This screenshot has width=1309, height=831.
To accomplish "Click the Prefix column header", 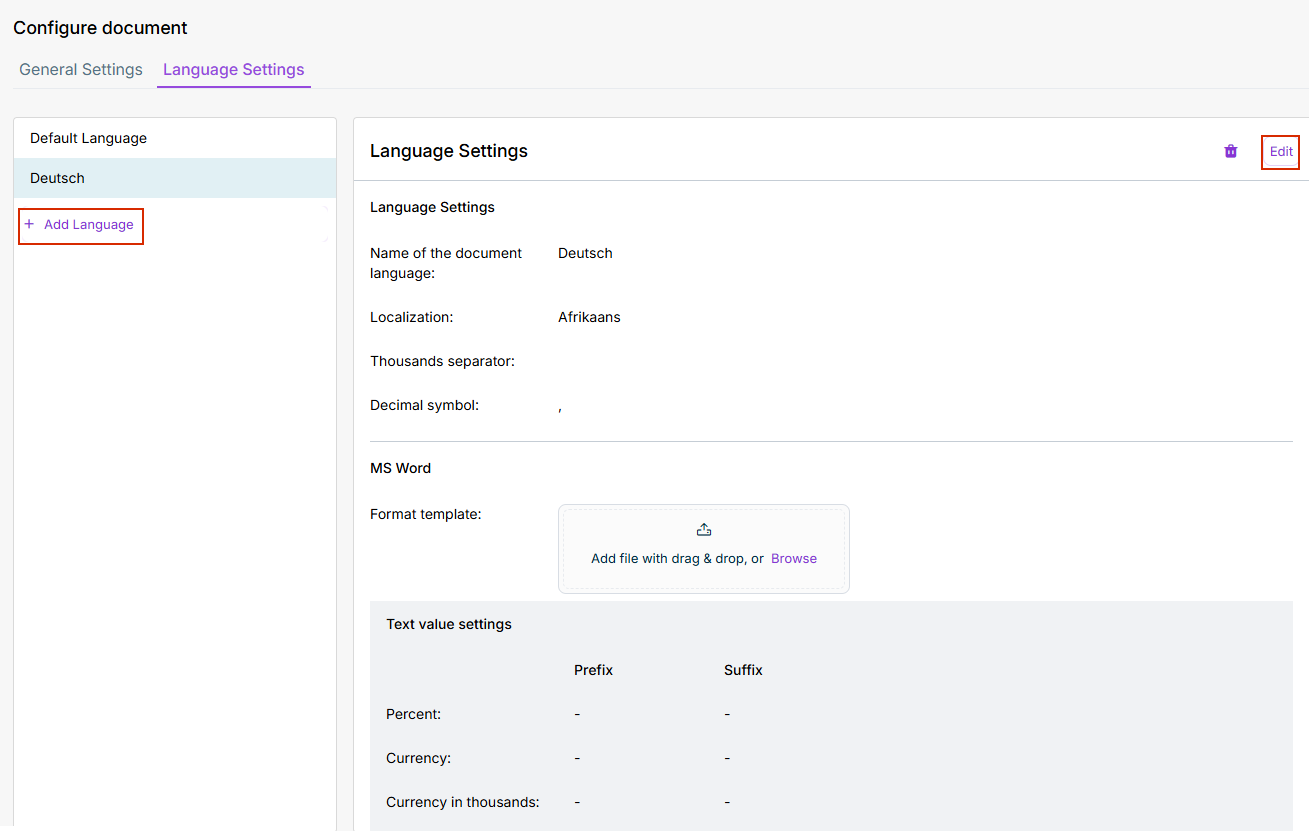I will pyautogui.click(x=593, y=670).
